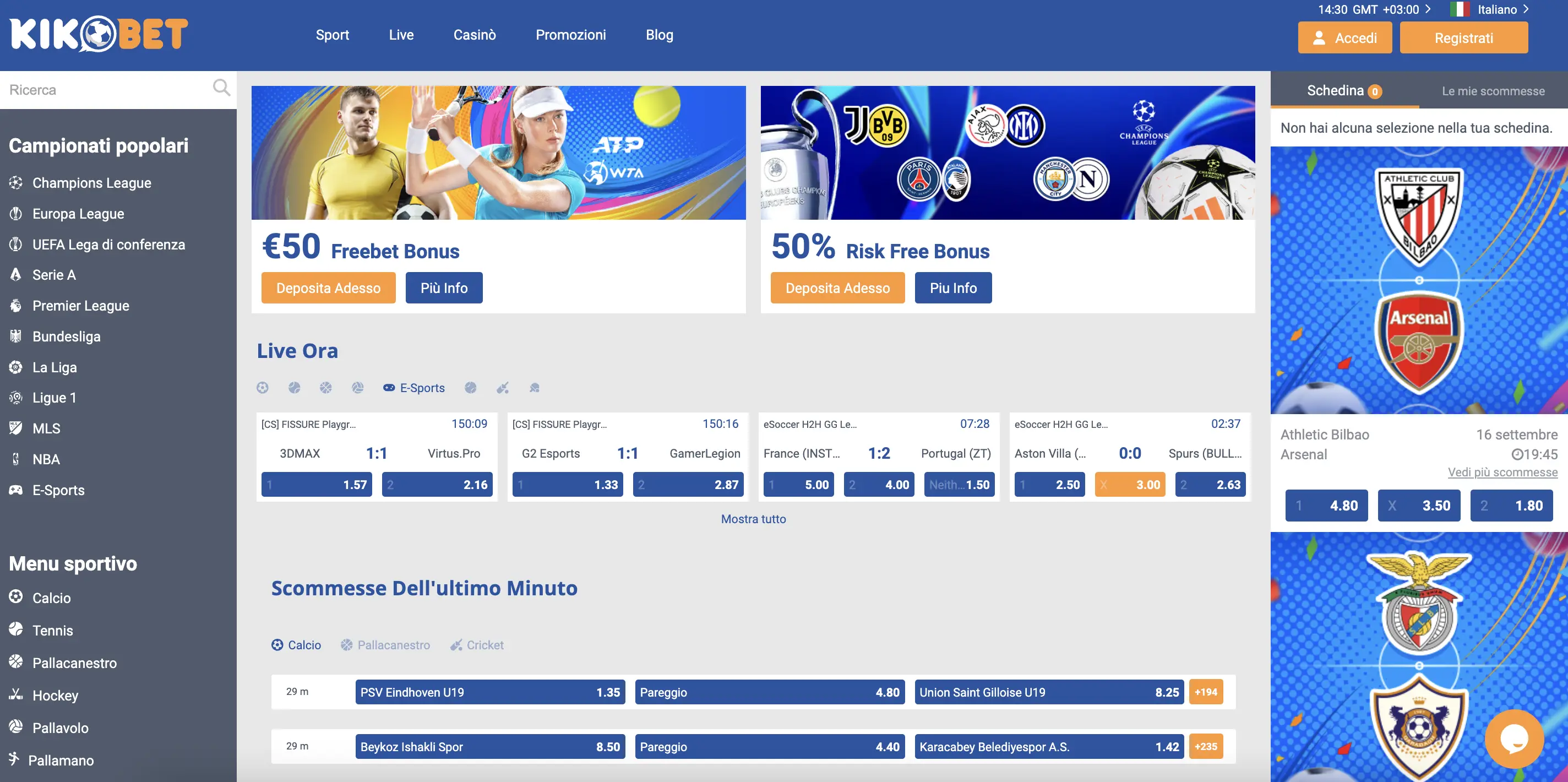1568x782 pixels.
Task: Select the soccer ball icon in Live Ora
Action: coord(263,388)
